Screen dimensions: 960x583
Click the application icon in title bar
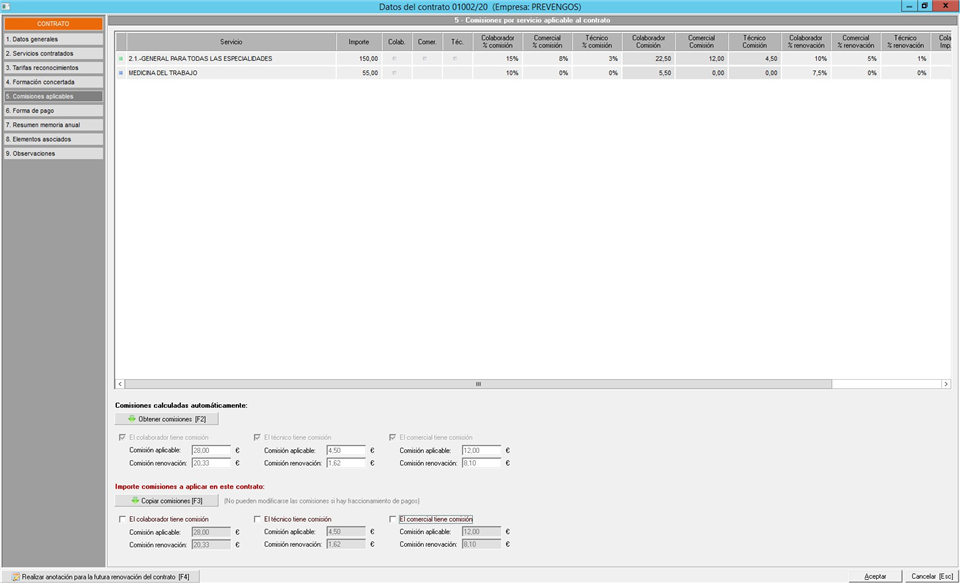click(7, 7)
